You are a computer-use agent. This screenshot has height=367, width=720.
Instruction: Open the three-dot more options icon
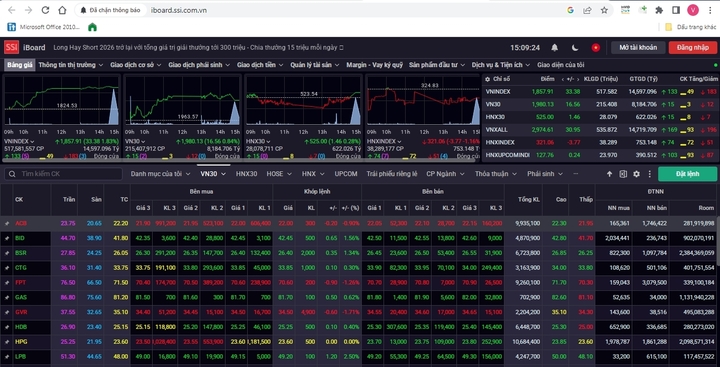tap(649, 174)
